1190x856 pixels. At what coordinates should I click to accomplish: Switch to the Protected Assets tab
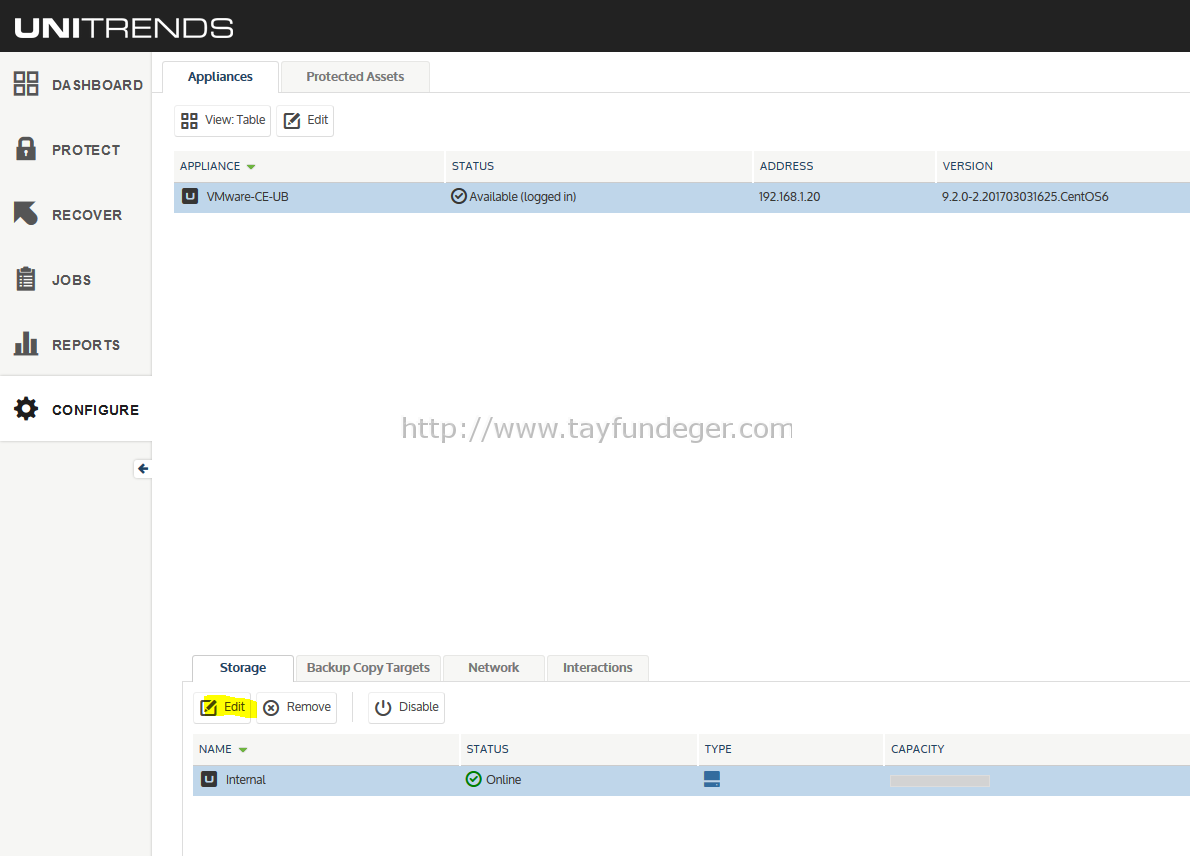[355, 77]
